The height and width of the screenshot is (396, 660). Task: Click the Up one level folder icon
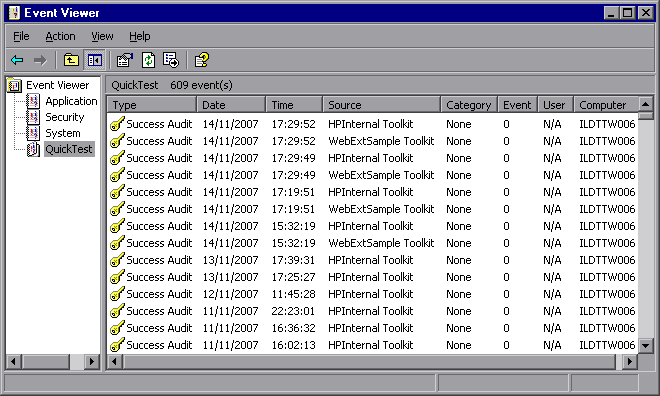point(71,60)
